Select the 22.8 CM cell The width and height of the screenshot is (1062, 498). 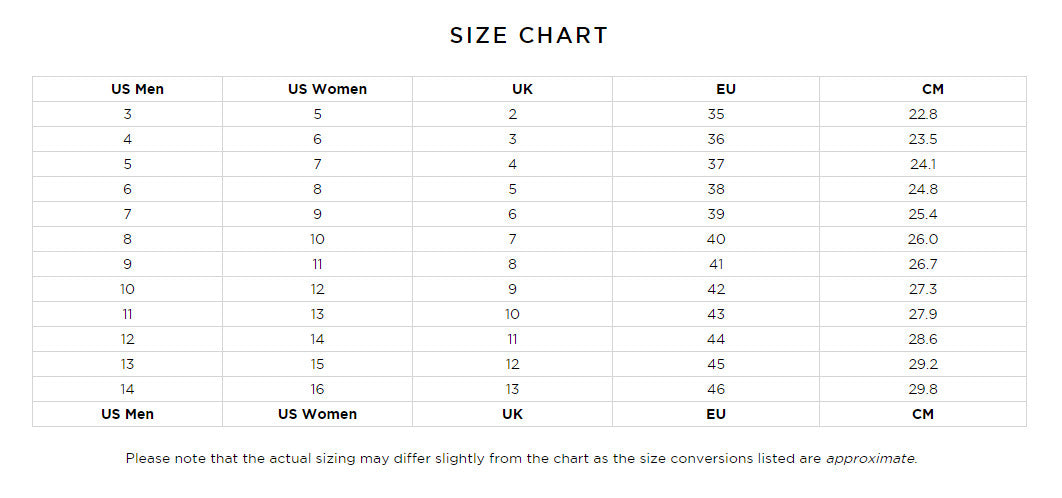click(x=923, y=114)
